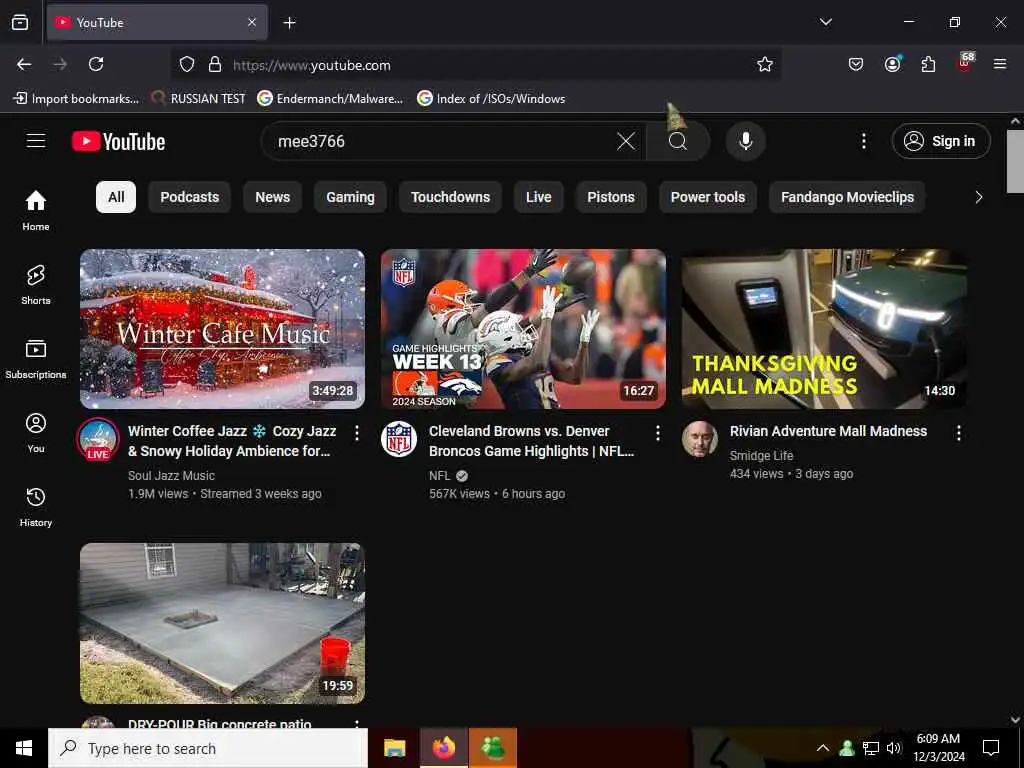
Task: Open the YouTube guide hamburger menu
Action: tap(36, 141)
